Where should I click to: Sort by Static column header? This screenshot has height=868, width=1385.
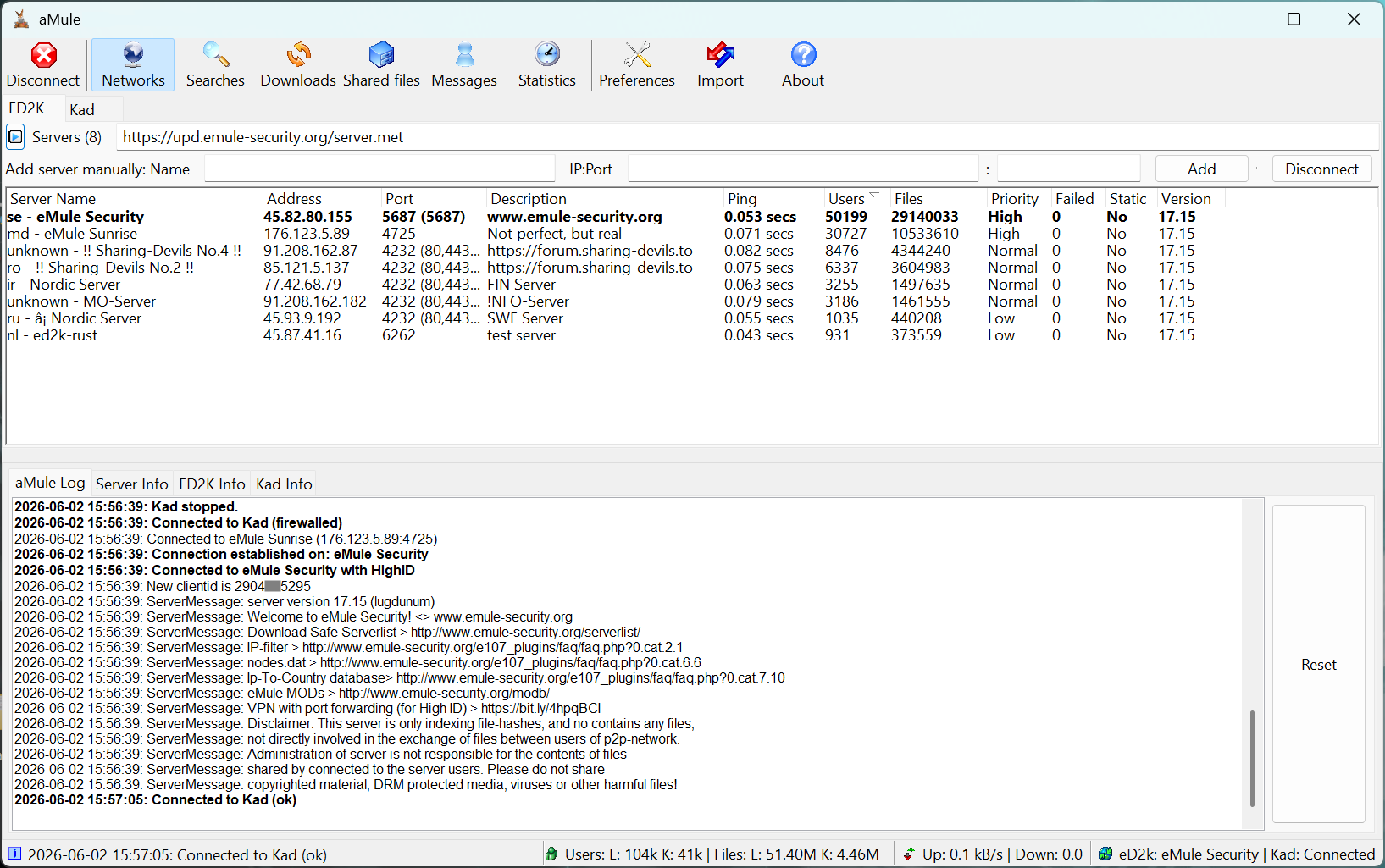pyautogui.click(x=1132, y=198)
